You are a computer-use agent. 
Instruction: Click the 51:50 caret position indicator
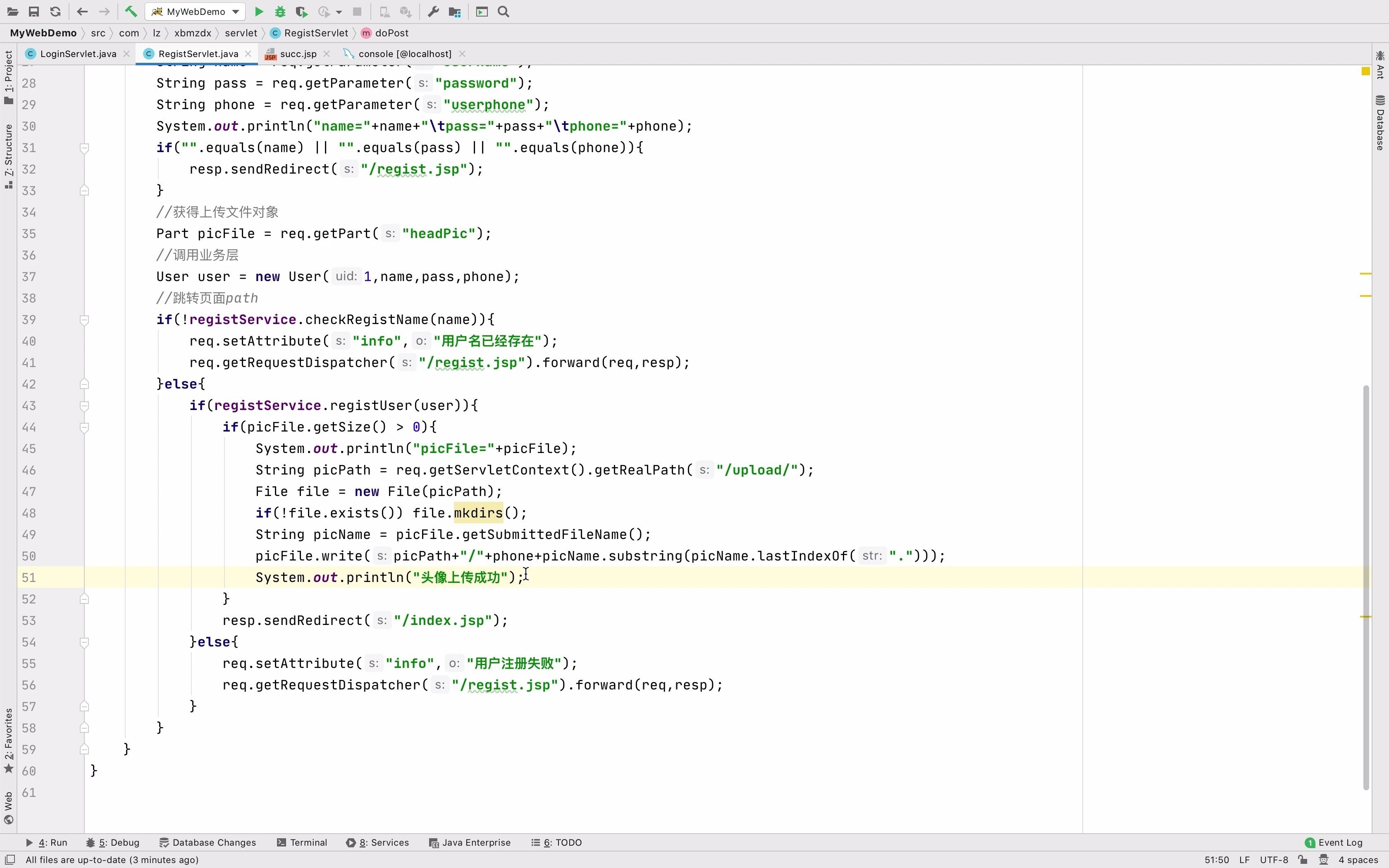coord(1216,859)
